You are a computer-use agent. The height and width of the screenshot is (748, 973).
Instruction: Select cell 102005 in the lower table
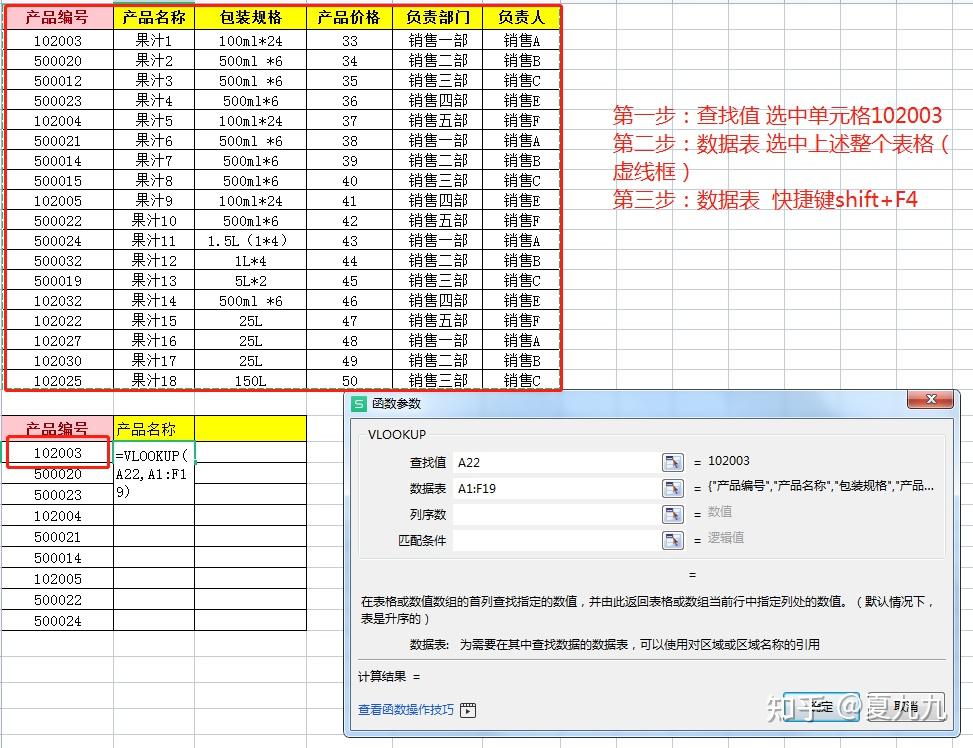[x=58, y=579]
